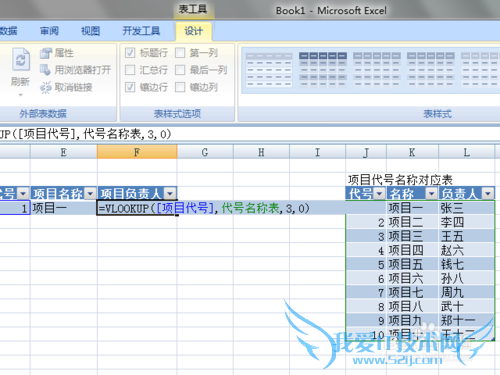Toggle Banded Rows (镶边行) checkbox

click(x=130, y=87)
